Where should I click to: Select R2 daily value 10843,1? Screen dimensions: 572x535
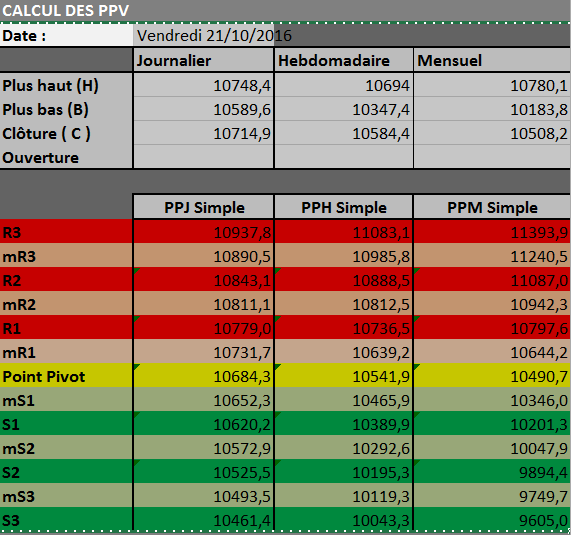(x=204, y=280)
